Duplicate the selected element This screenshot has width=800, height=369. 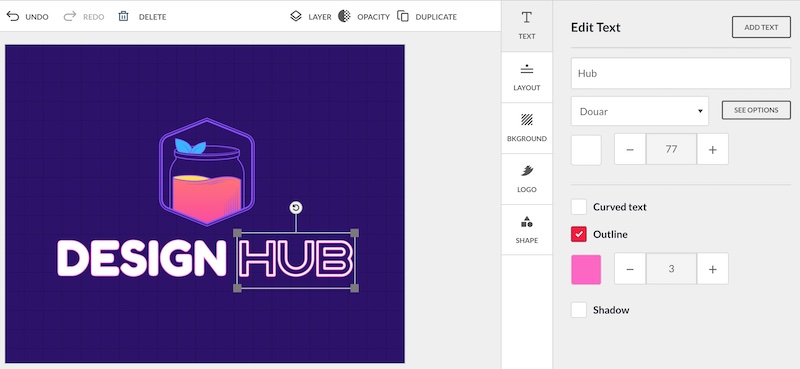[403, 16]
